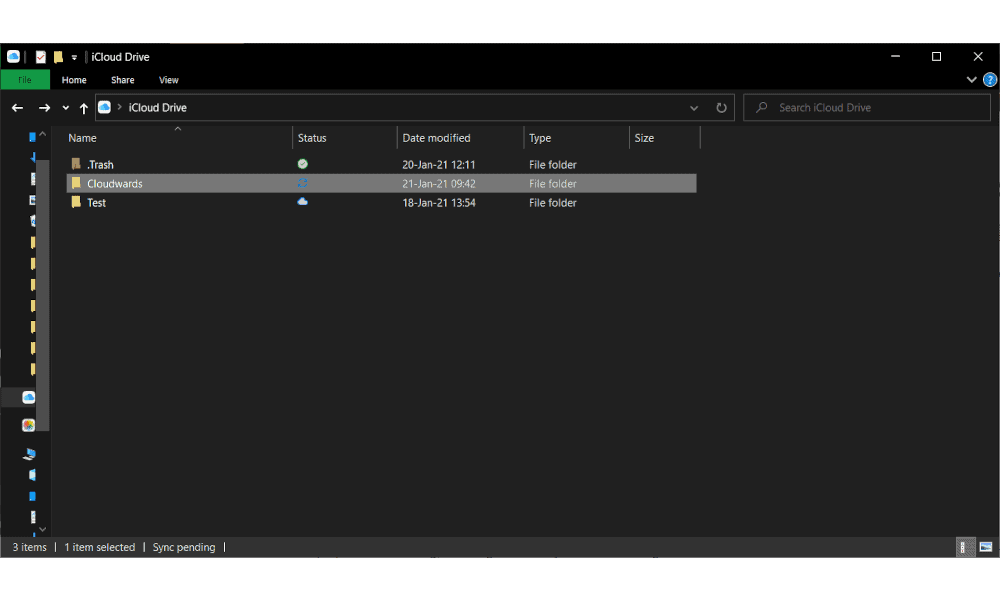
Task: Switch to the View ribbon tab
Action: tap(168, 79)
